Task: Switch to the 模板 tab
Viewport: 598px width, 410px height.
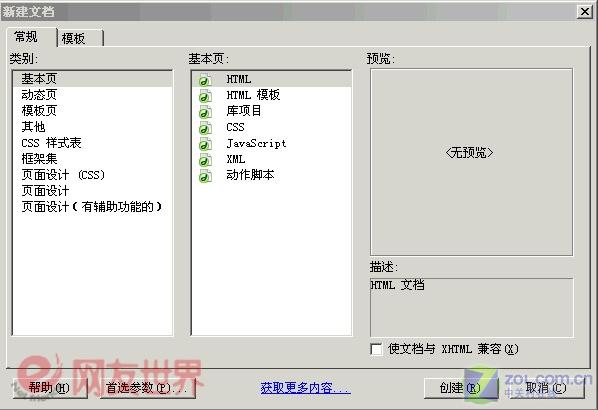Action: pyautogui.click(x=81, y=38)
